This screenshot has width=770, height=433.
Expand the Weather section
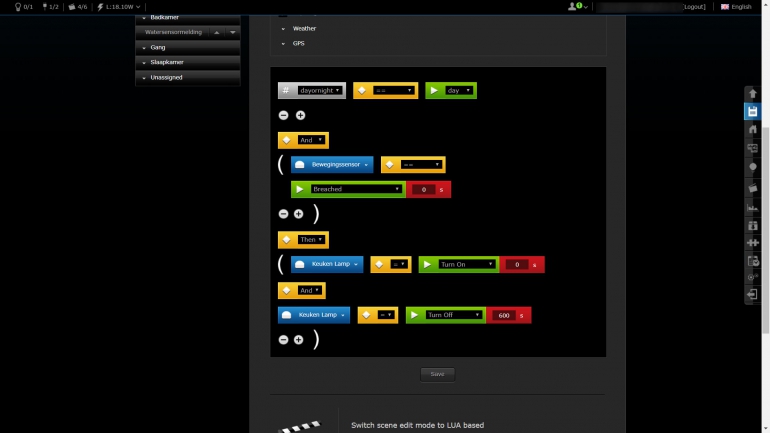[x=304, y=28]
